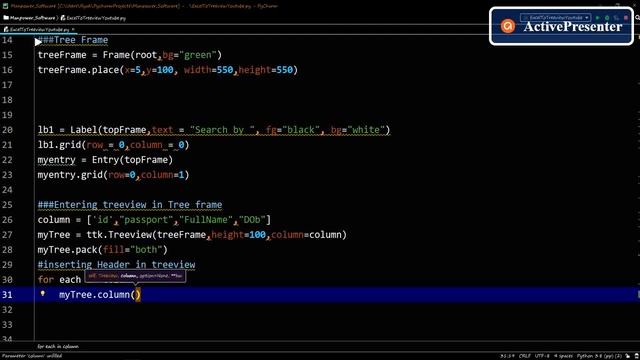Click 'for each in column' breadcrumb
Screen dimensions: 640x360
click(x=58, y=346)
